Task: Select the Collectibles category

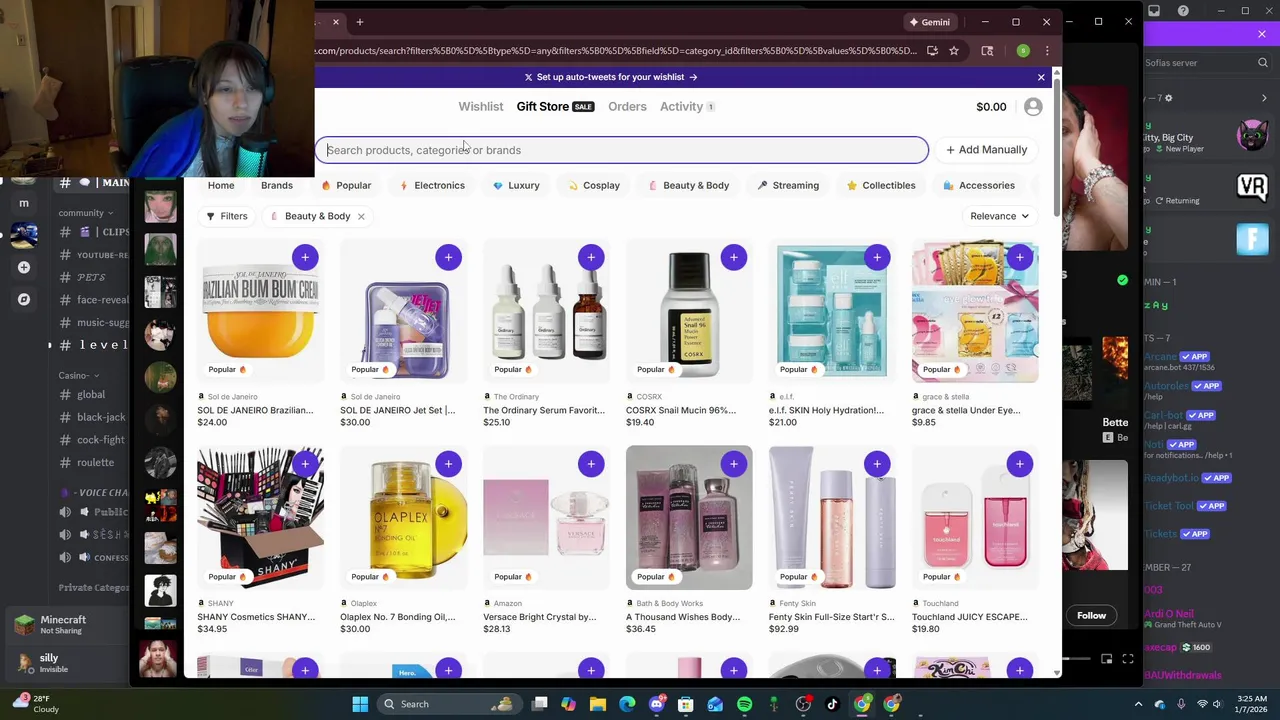Action: 881,185
